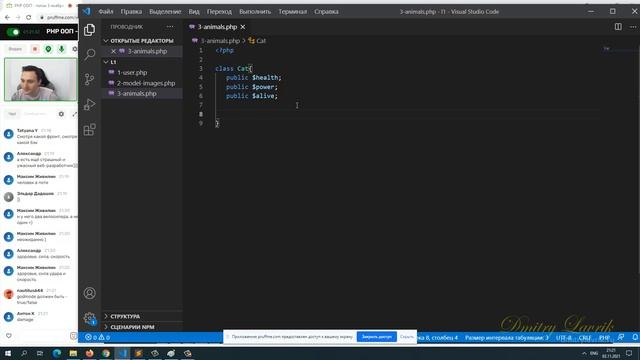Open the Windows Start menu
640x360 pixels.
coord(8,353)
